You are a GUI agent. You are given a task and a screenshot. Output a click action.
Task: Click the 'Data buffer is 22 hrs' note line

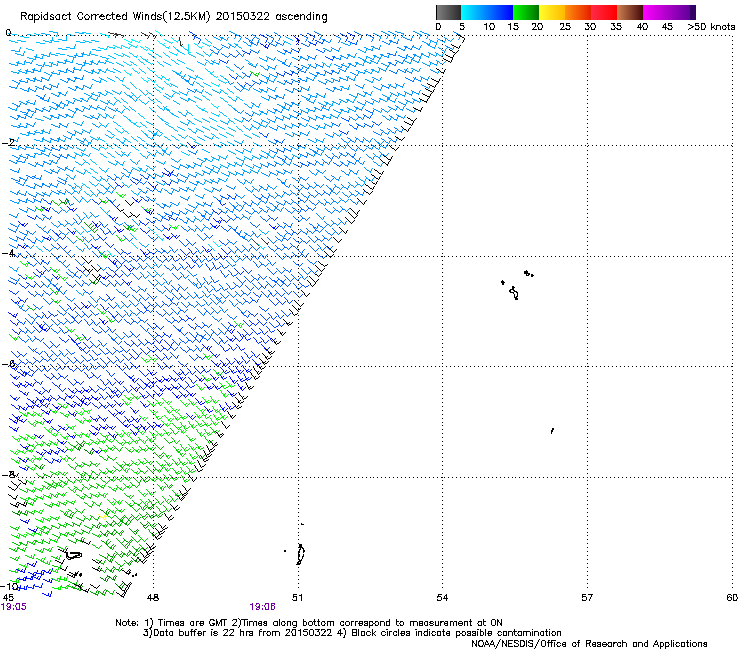pos(352,633)
